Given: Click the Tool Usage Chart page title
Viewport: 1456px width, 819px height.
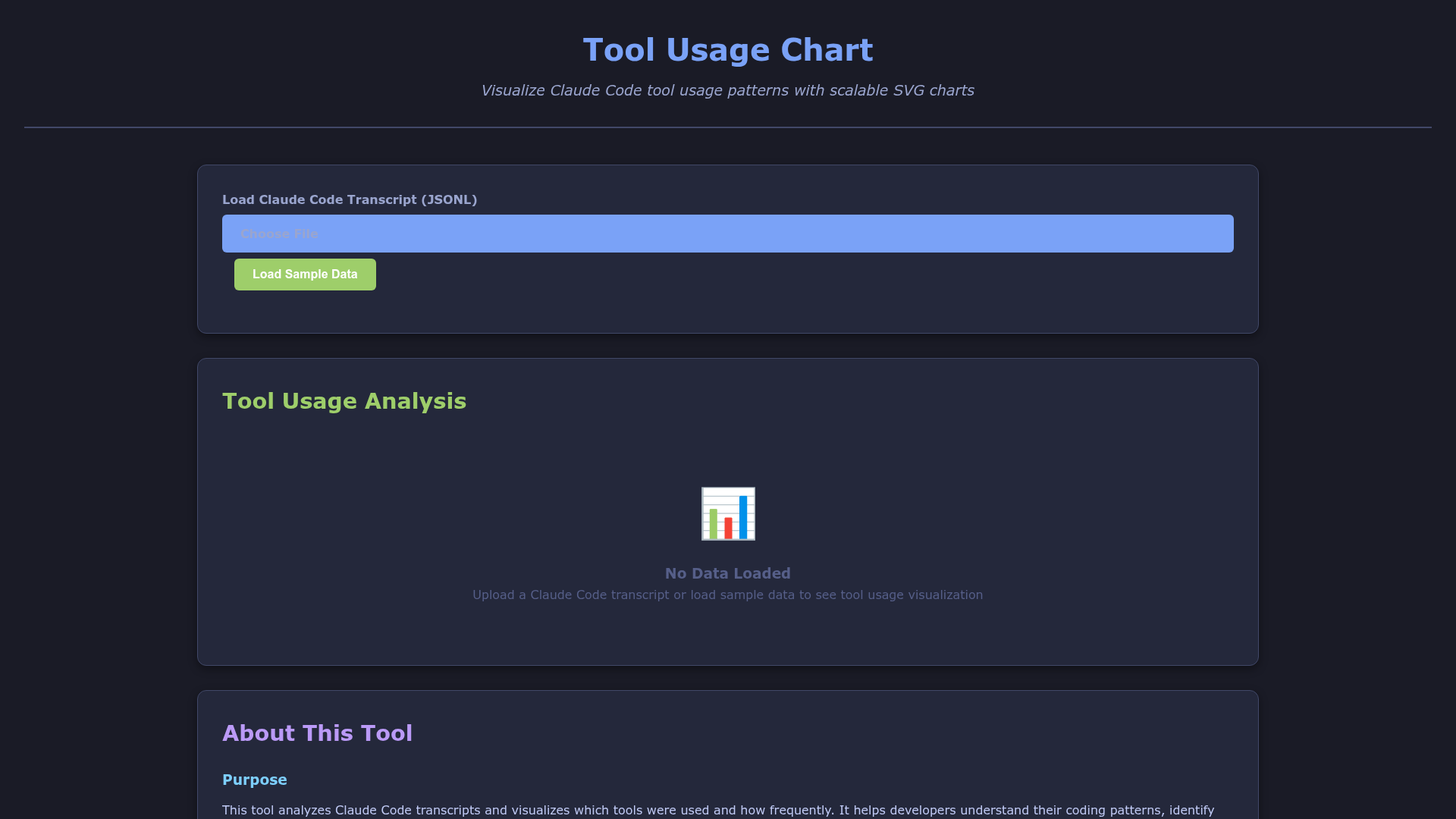Looking at the screenshot, I should (728, 50).
